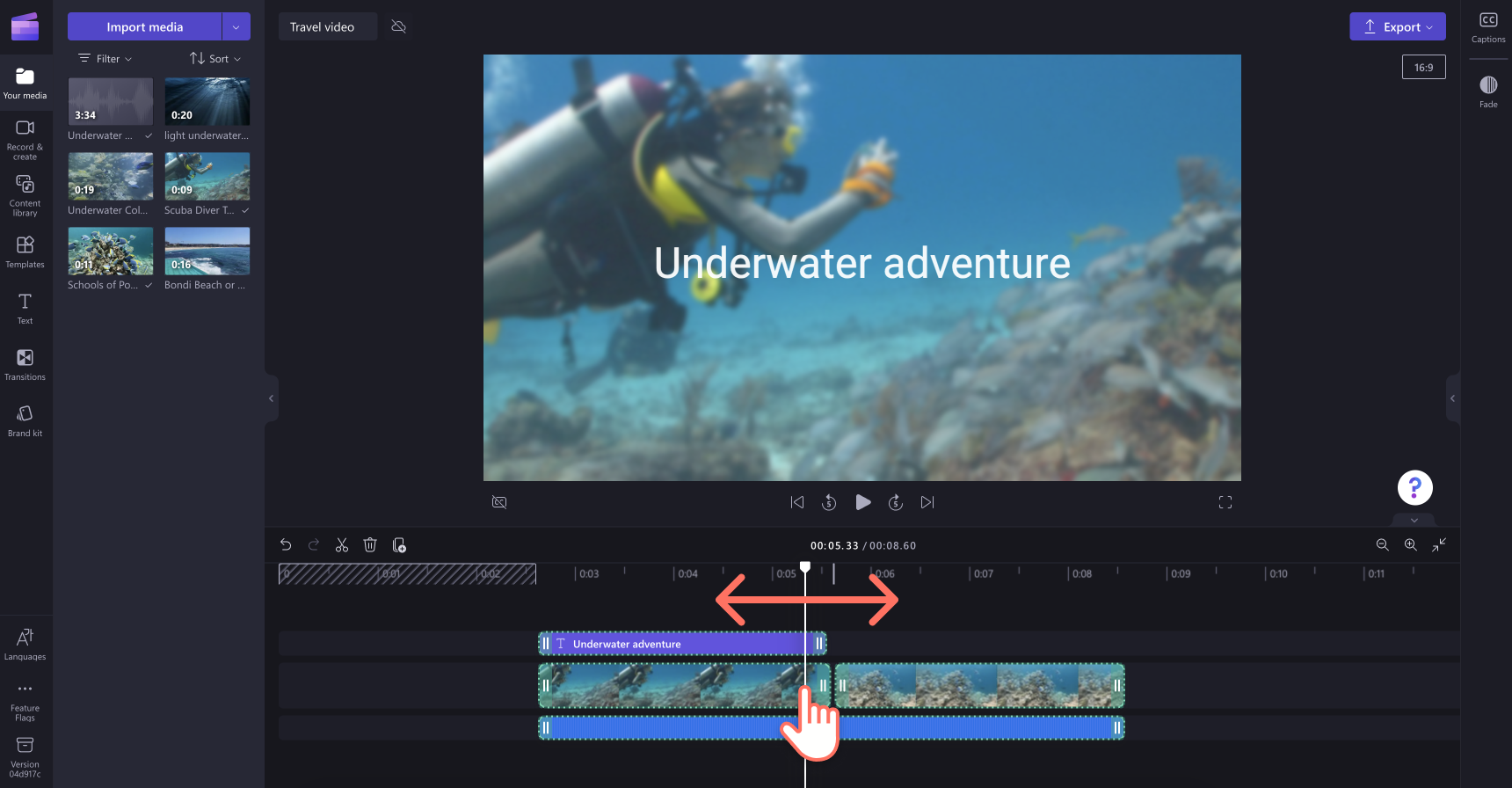Viewport: 1512px width, 788px height.
Task: Select the light underwater 0:20 thumbnail
Action: click(x=207, y=101)
